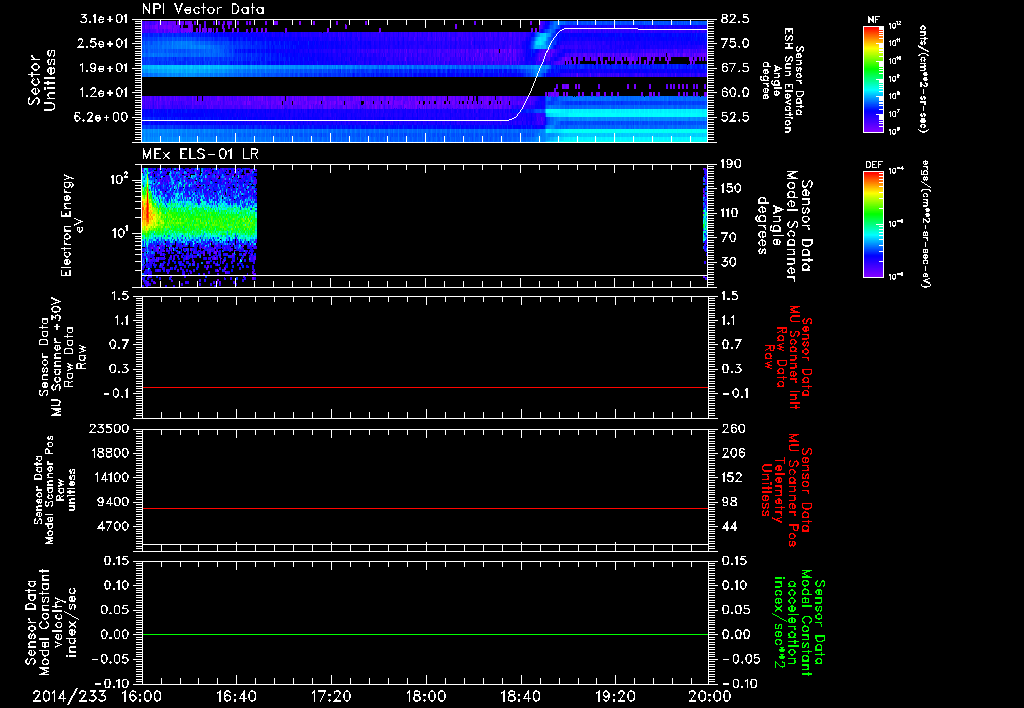This screenshot has width=1024, height=708.
Task: Click the red line in scanner position plot
Action: click(424, 508)
